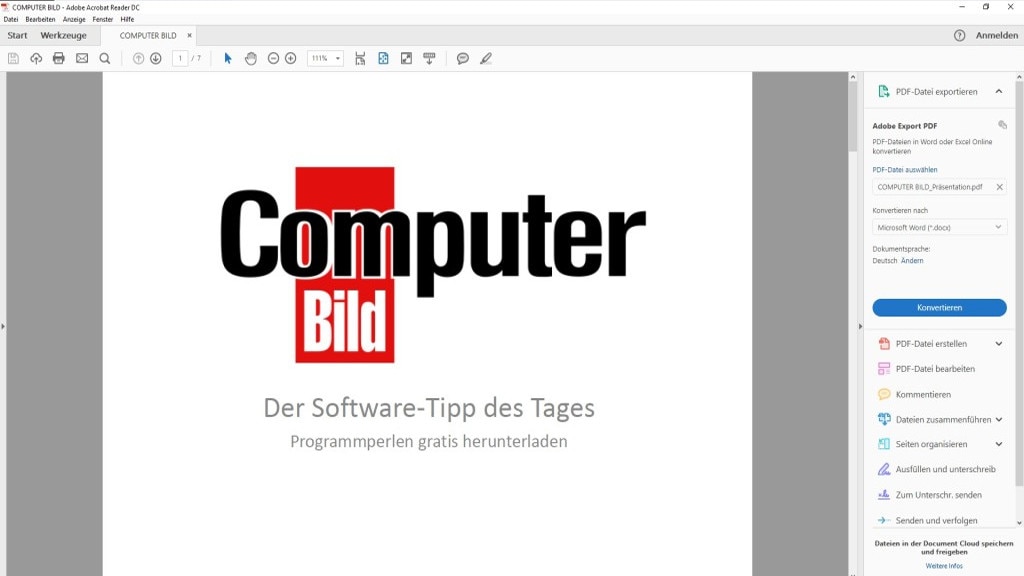
Task: Click the PDF-Datei auswählen link
Action: [x=904, y=169]
